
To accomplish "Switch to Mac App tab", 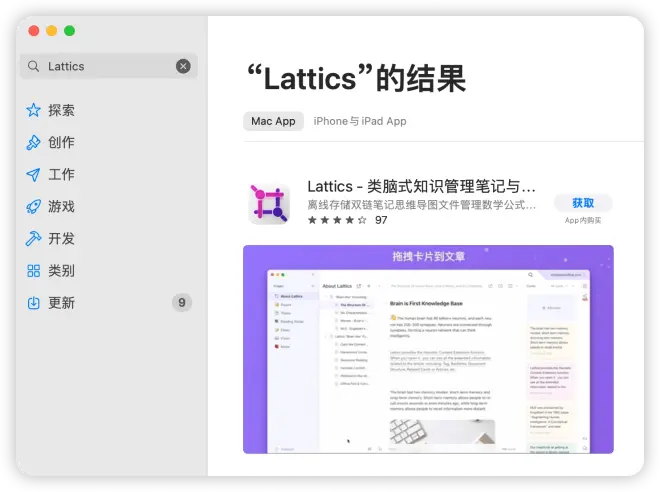I will (x=273, y=121).
